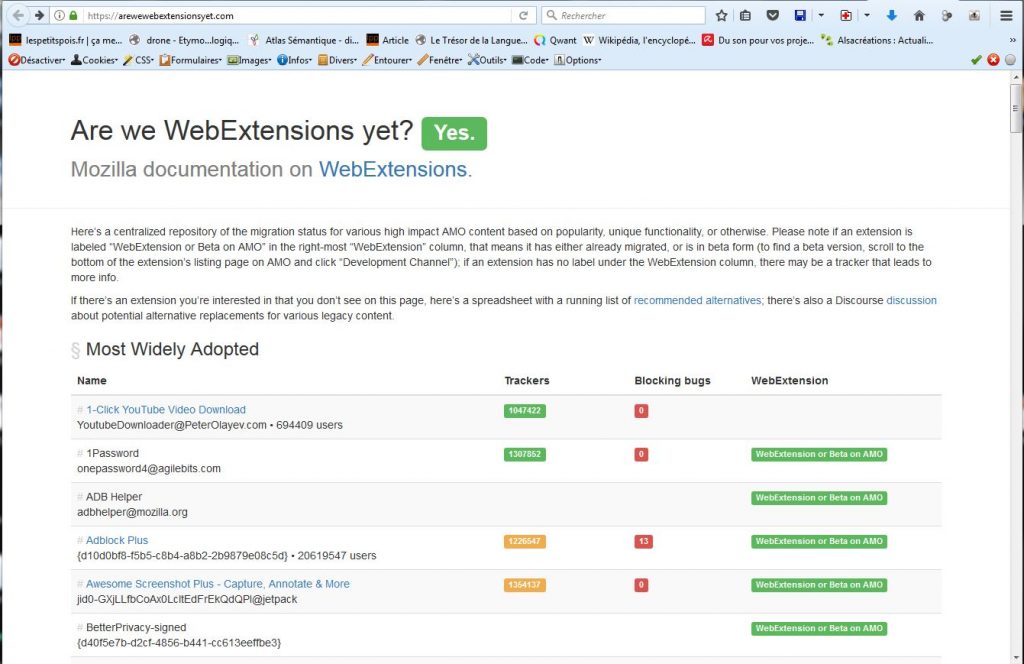
Task: Go to the home page icon
Action: tap(919, 16)
